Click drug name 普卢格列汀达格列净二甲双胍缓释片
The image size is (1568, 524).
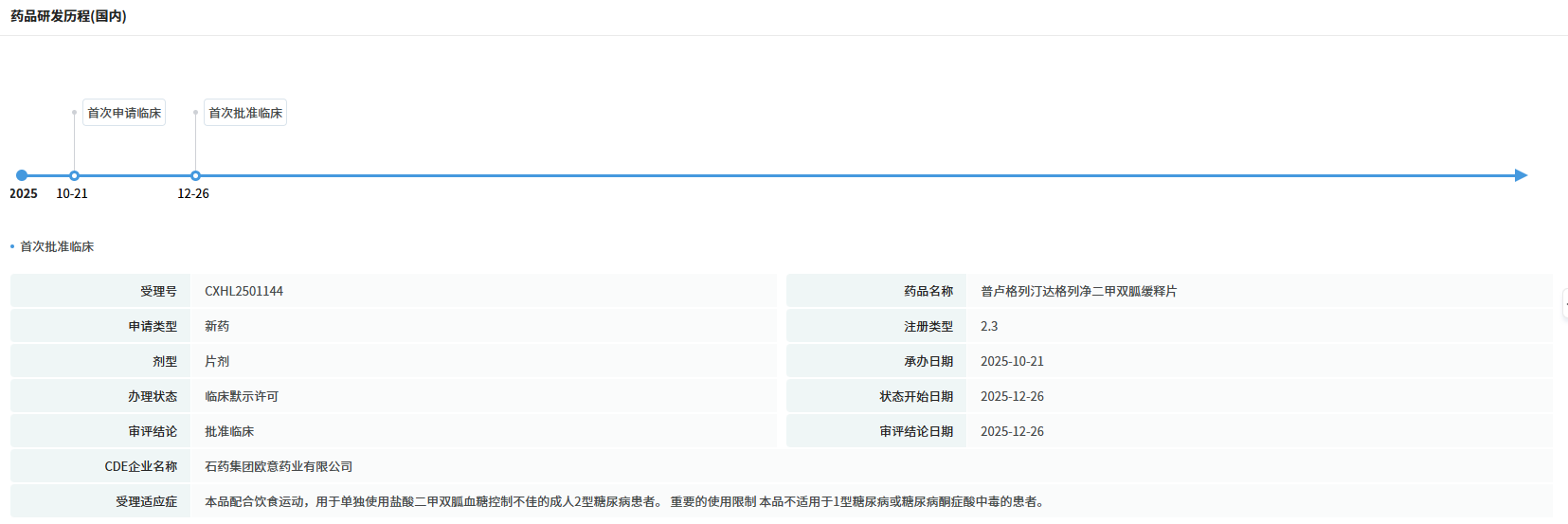coord(1078,291)
